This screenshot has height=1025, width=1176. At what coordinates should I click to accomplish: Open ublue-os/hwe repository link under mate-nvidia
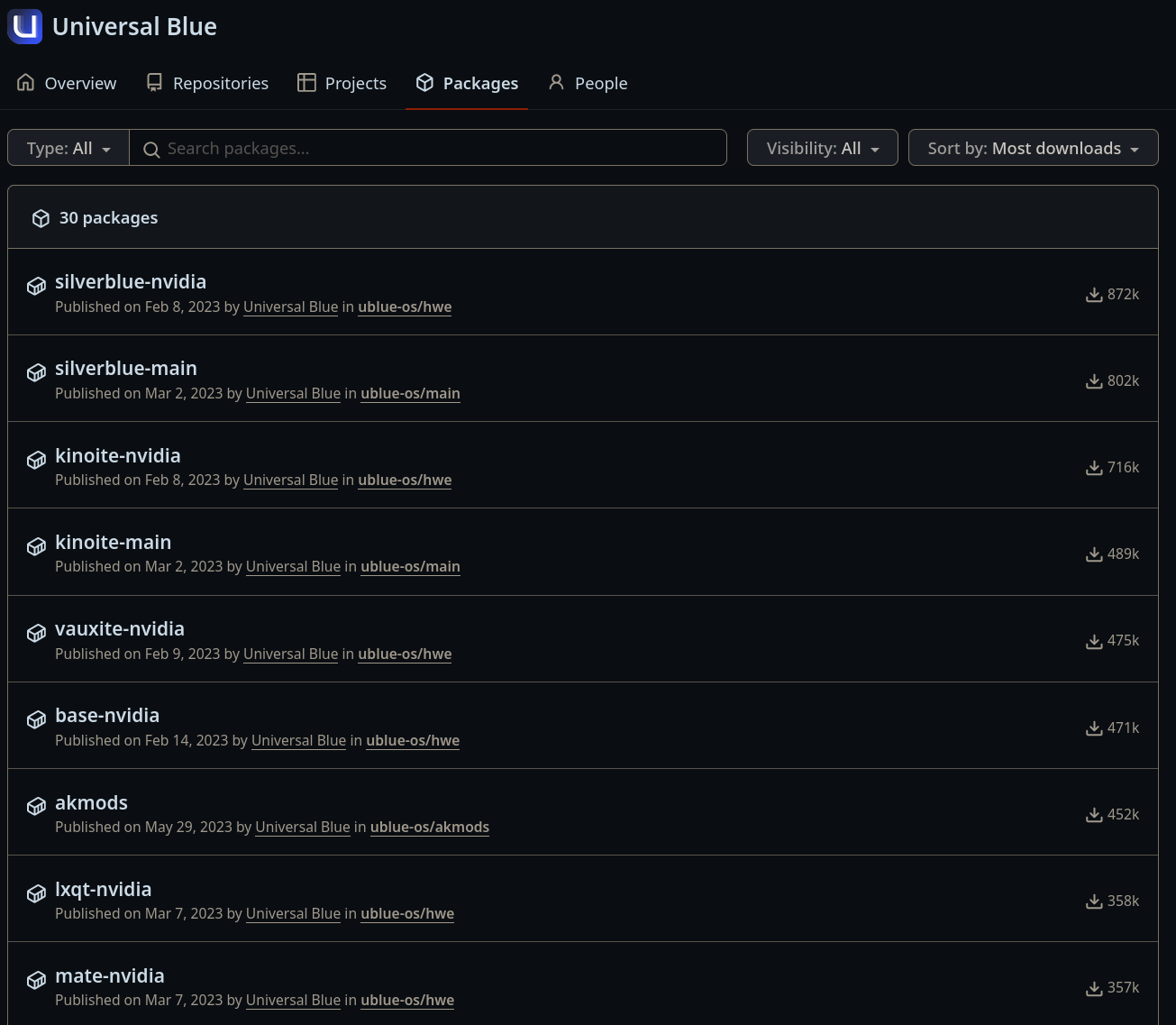(407, 1000)
